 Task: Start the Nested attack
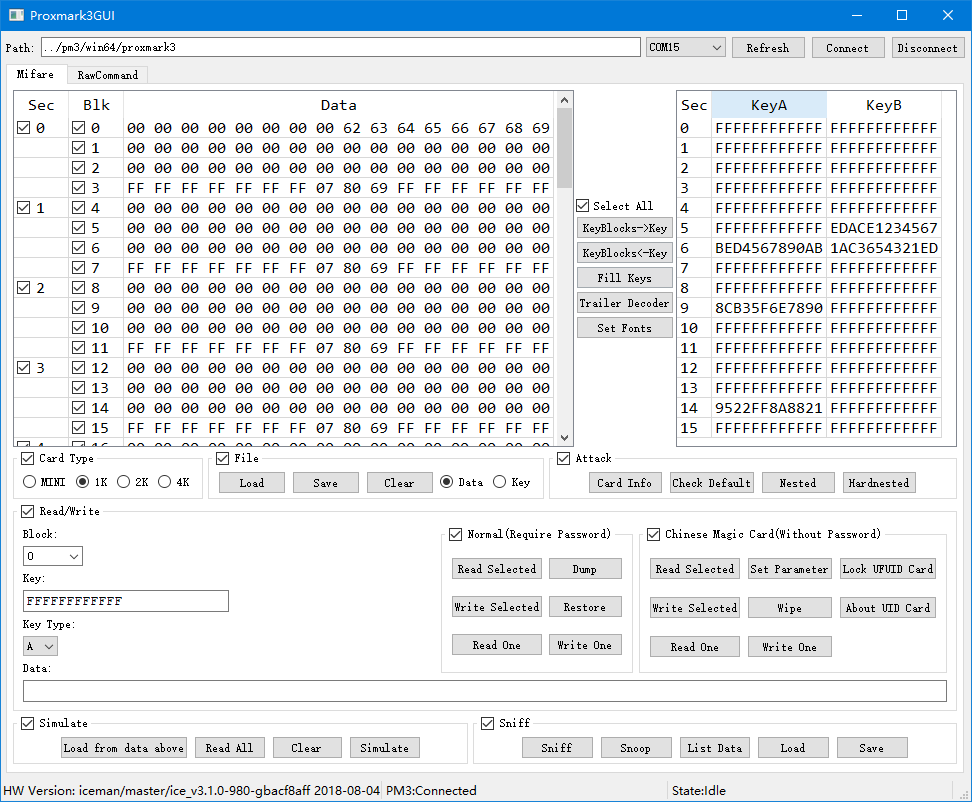(798, 483)
